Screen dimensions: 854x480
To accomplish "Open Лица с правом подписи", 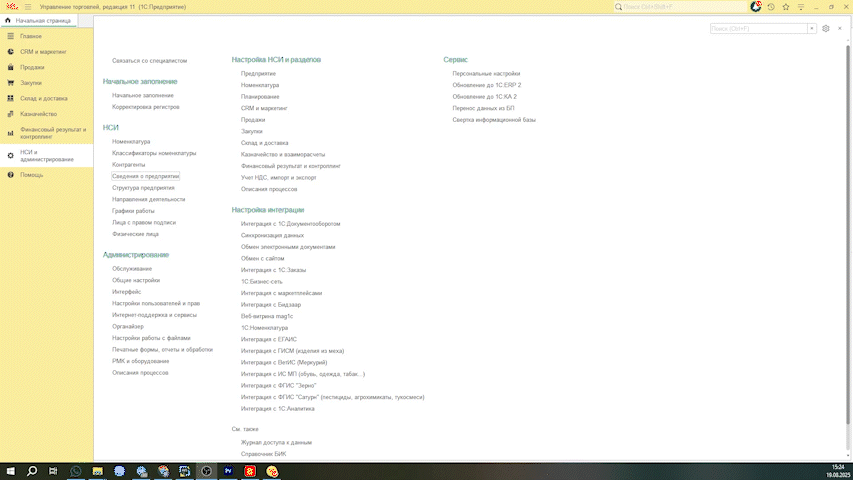I will pos(144,222).
